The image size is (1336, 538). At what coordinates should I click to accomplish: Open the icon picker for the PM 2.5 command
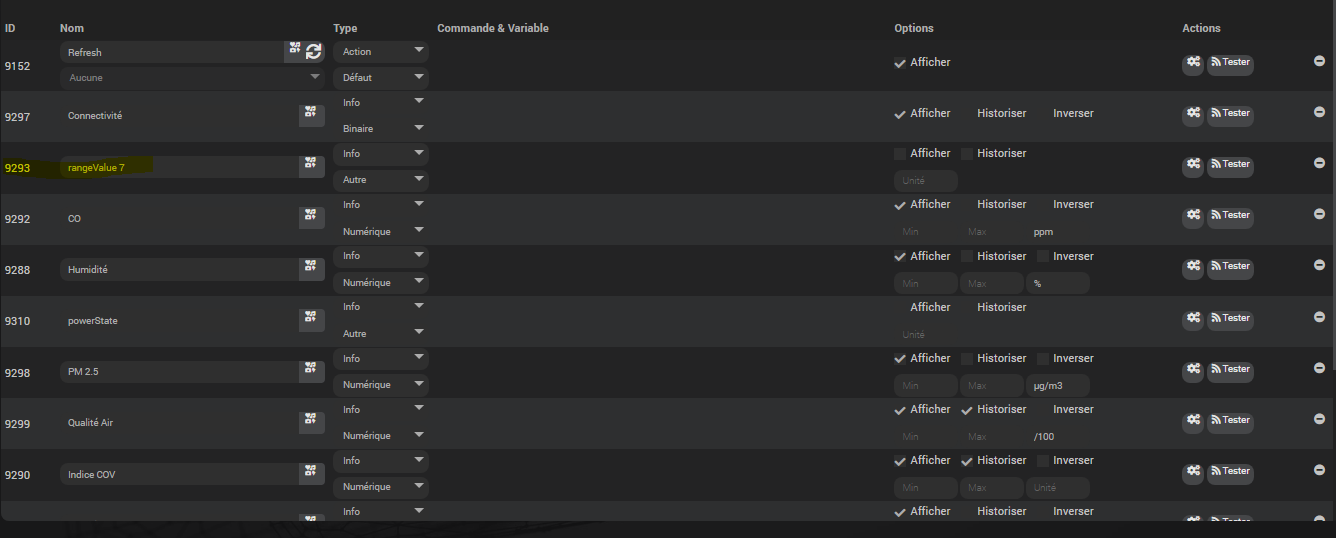coord(311,371)
